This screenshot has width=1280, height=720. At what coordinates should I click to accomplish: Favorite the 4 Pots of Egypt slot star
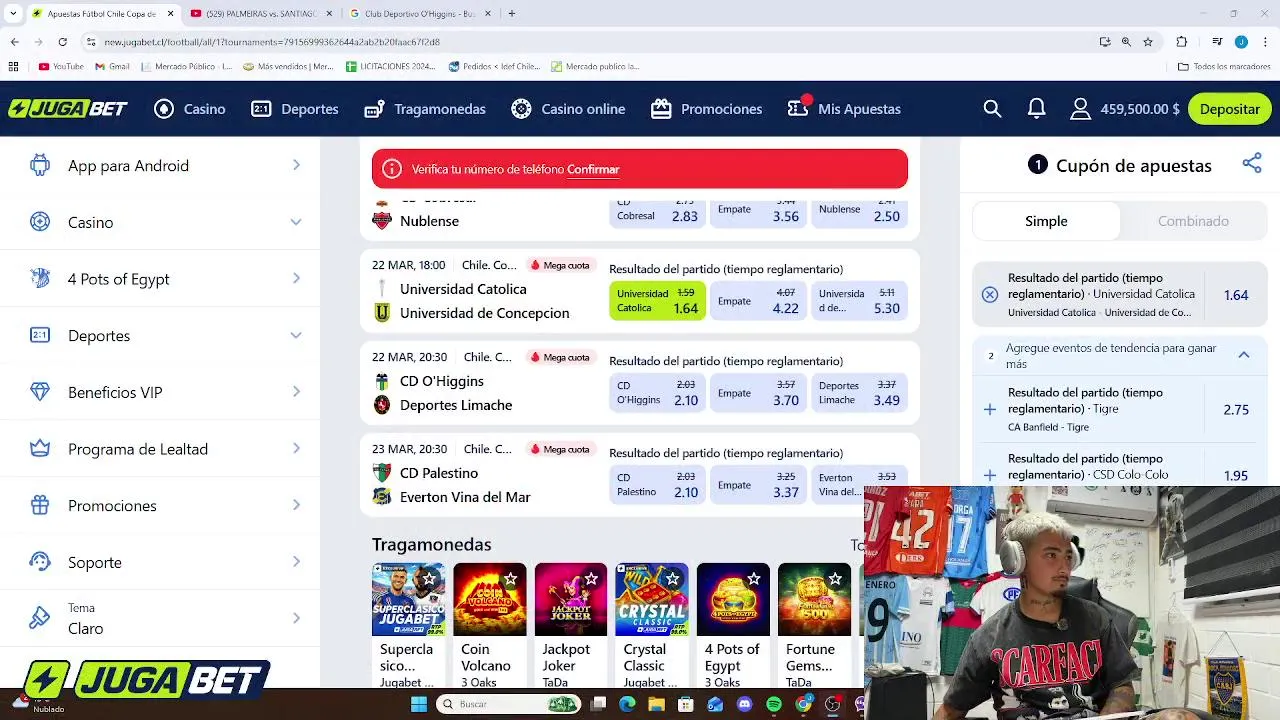[753, 579]
